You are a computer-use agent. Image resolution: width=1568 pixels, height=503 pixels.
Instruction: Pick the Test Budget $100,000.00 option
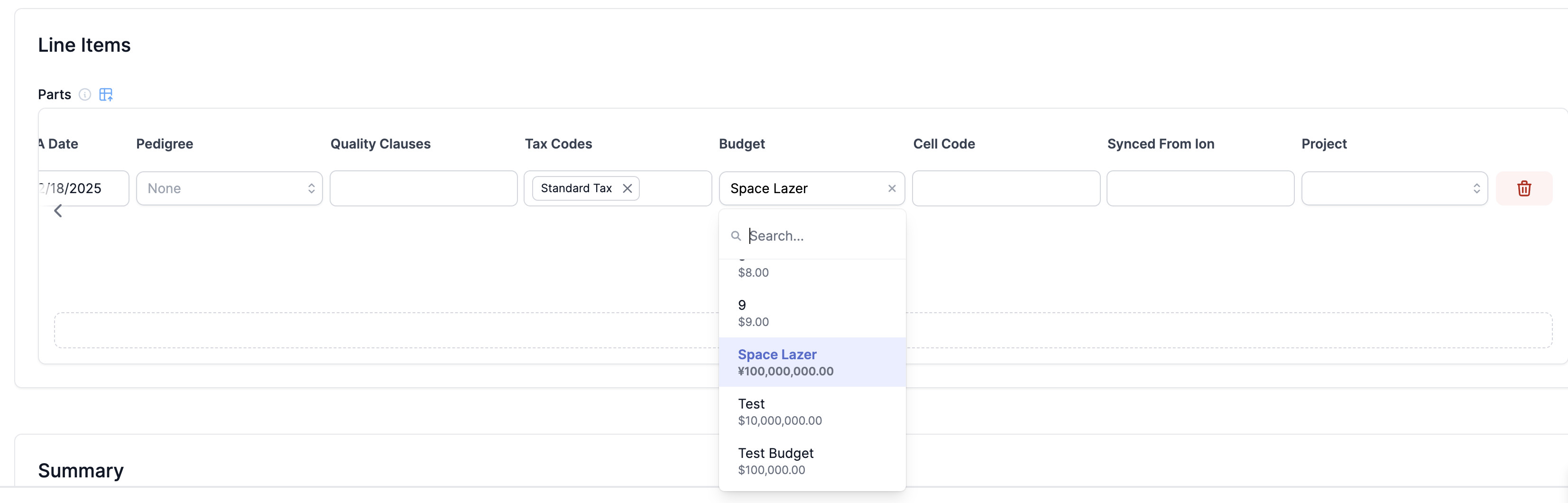click(x=812, y=461)
